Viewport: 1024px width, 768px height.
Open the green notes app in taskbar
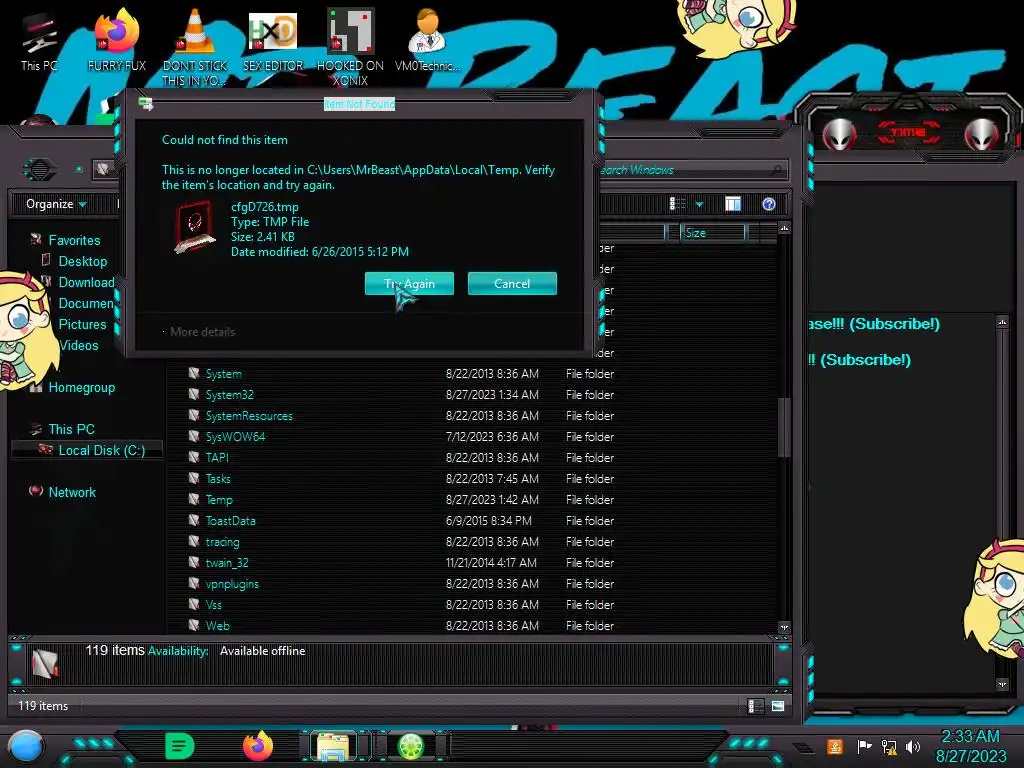click(180, 746)
